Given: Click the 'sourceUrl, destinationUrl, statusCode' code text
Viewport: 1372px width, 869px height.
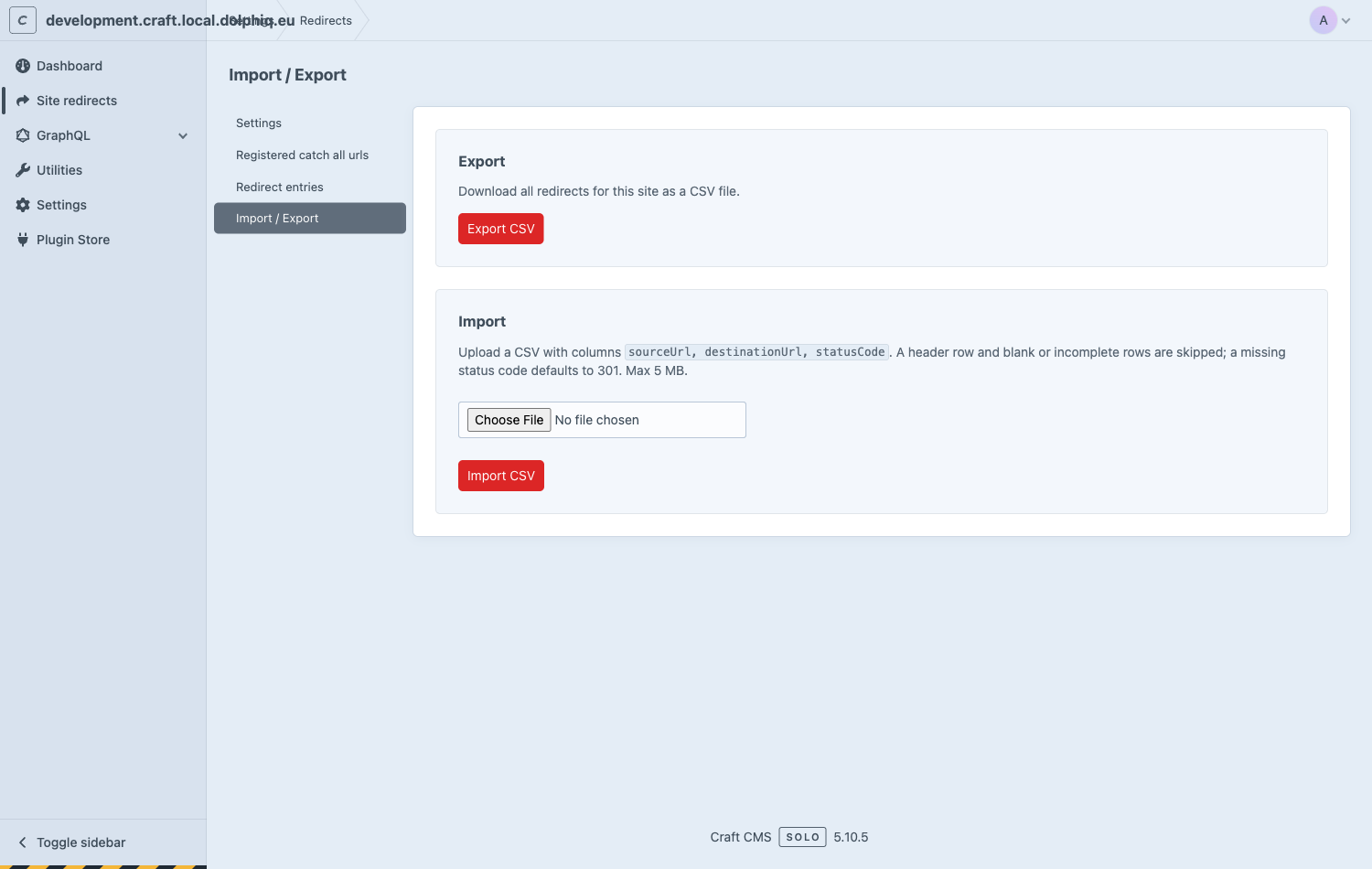Looking at the screenshot, I should [x=757, y=352].
